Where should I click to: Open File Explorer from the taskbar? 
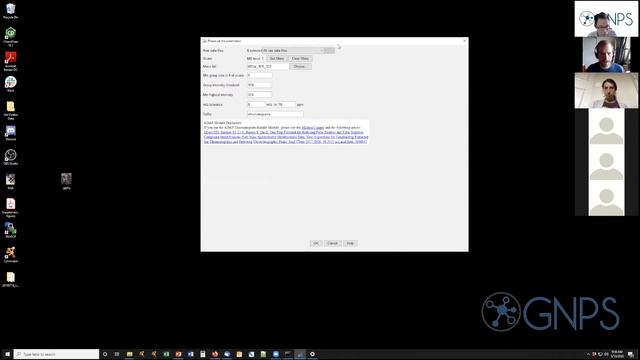coord(129,354)
